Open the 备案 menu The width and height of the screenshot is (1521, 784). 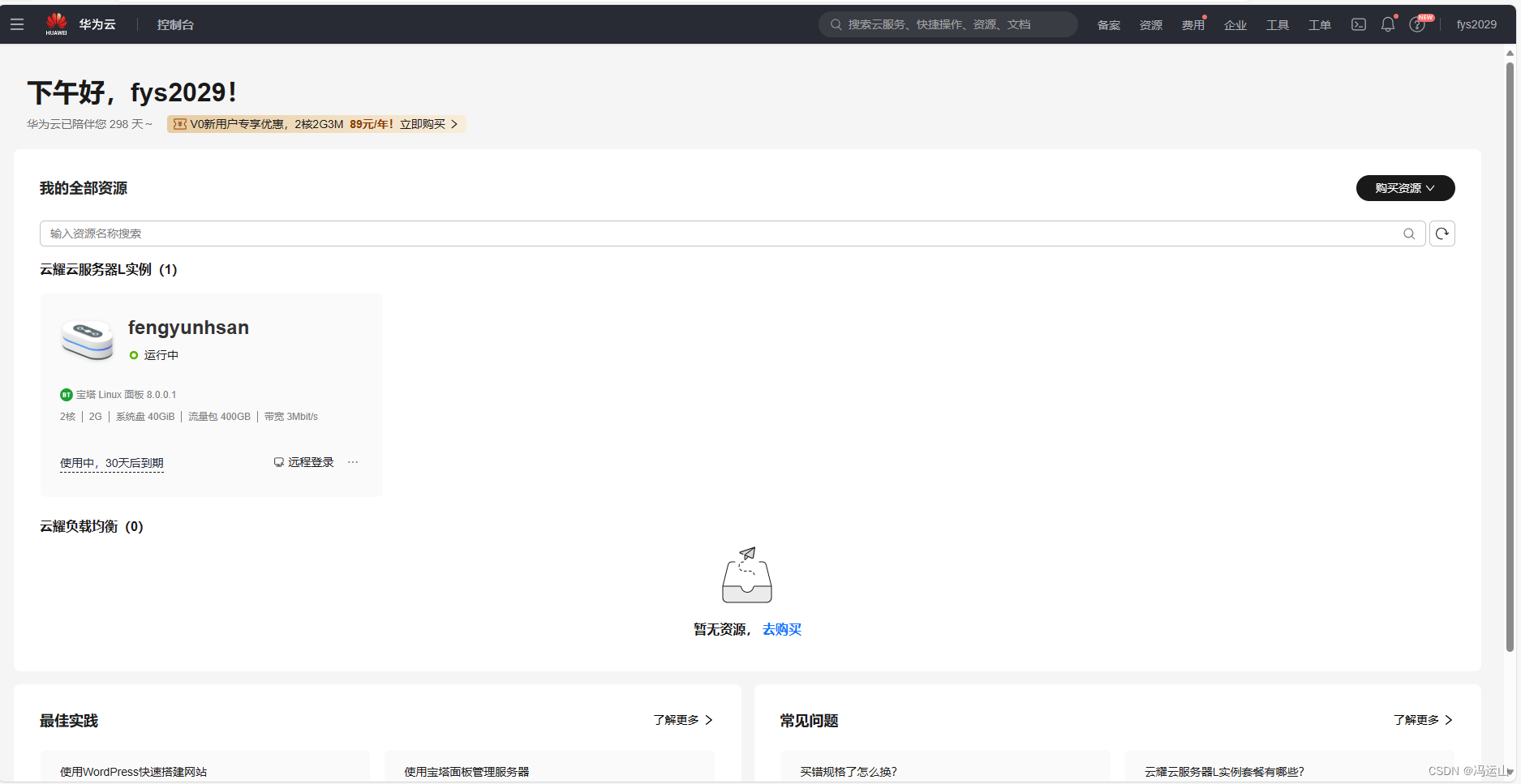tap(1109, 25)
